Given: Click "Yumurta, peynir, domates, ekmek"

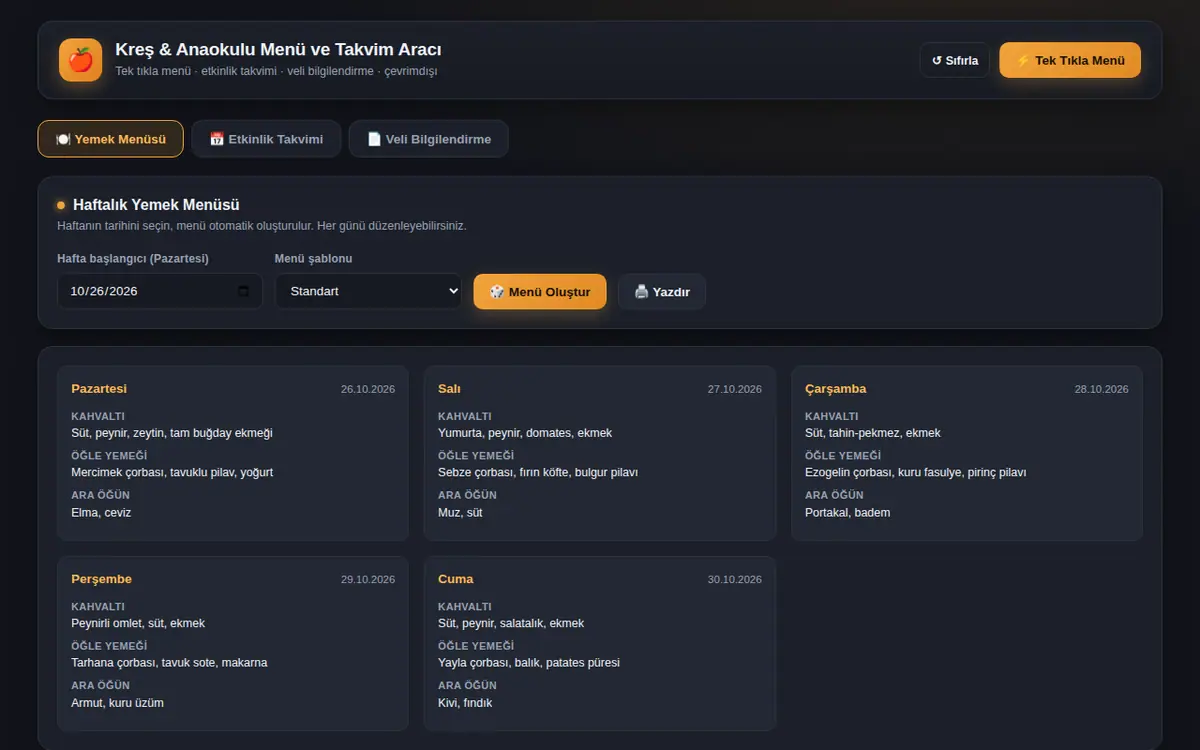Looking at the screenshot, I should (x=525, y=433).
